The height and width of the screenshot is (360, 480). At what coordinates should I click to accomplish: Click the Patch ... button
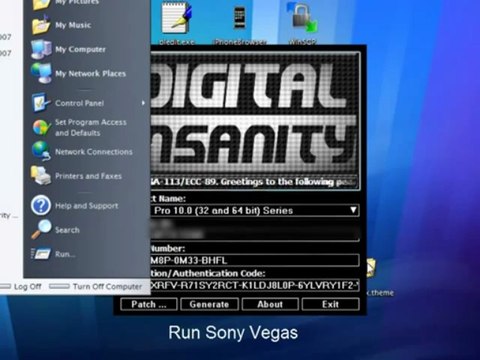(x=148, y=304)
